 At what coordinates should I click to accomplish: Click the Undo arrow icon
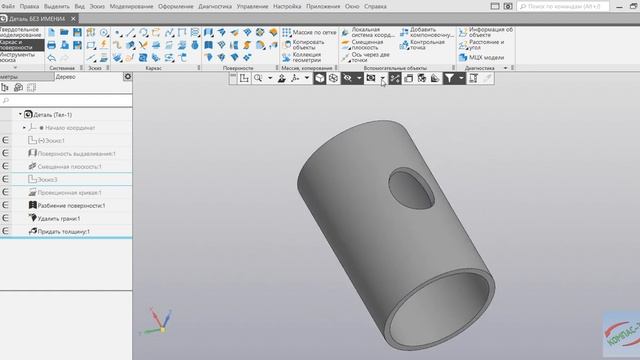click(x=51, y=58)
